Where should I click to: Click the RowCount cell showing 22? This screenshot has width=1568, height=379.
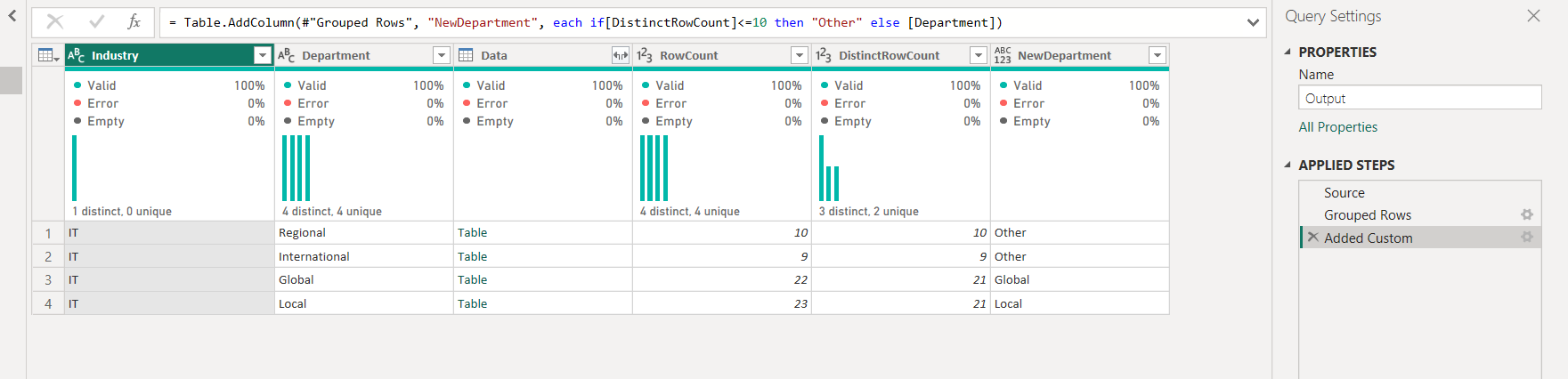[721, 279]
